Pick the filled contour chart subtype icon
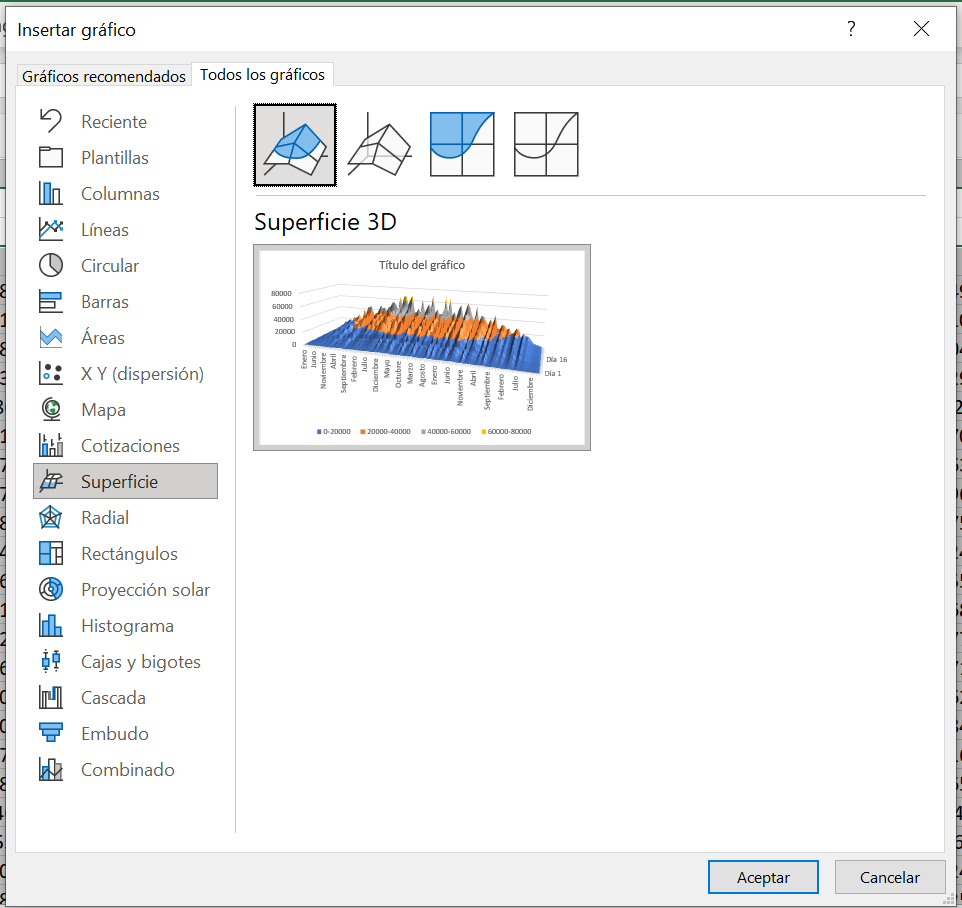 coord(462,145)
